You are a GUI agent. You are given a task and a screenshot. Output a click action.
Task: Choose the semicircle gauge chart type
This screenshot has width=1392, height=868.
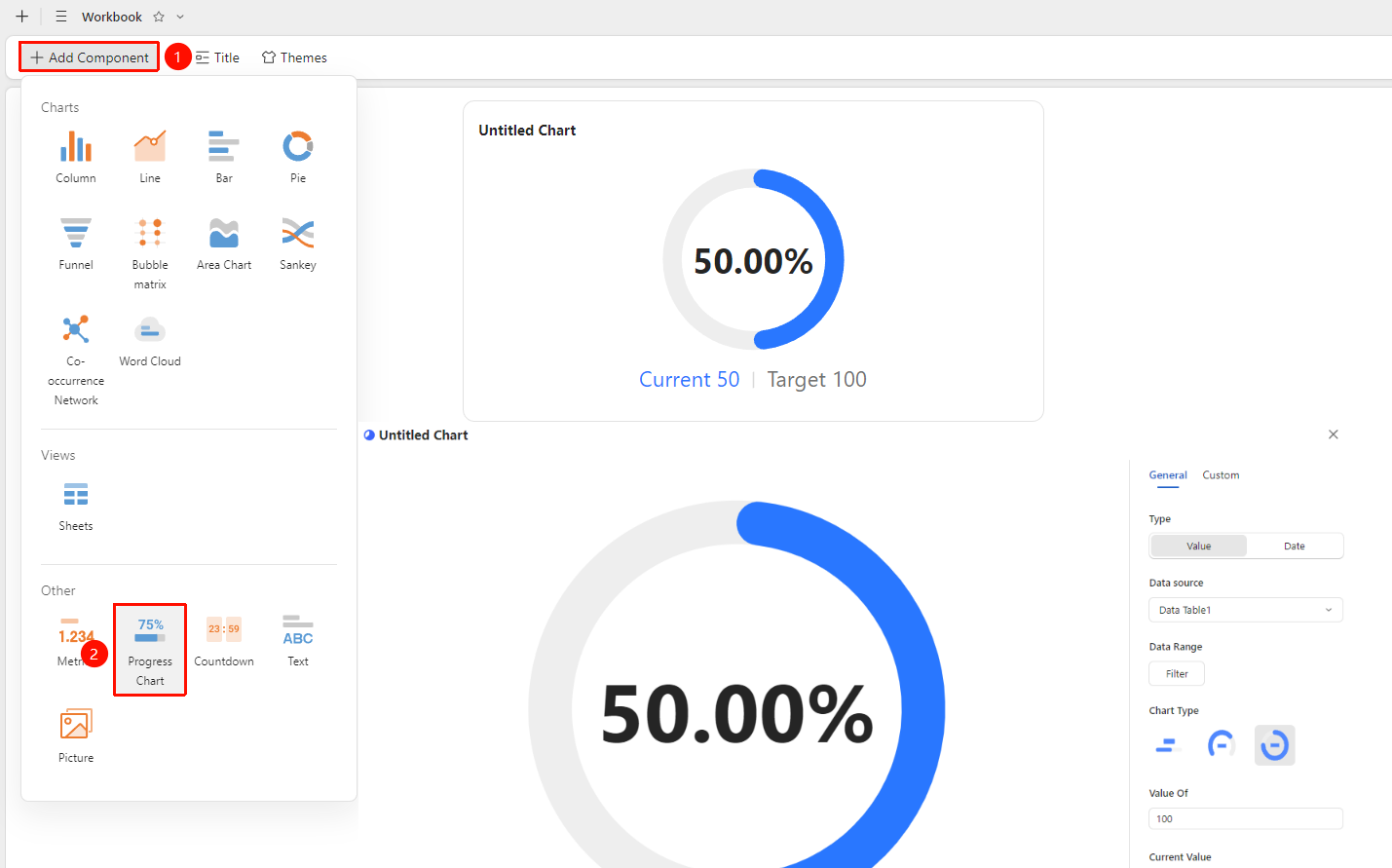pyautogui.click(x=1222, y=745)
